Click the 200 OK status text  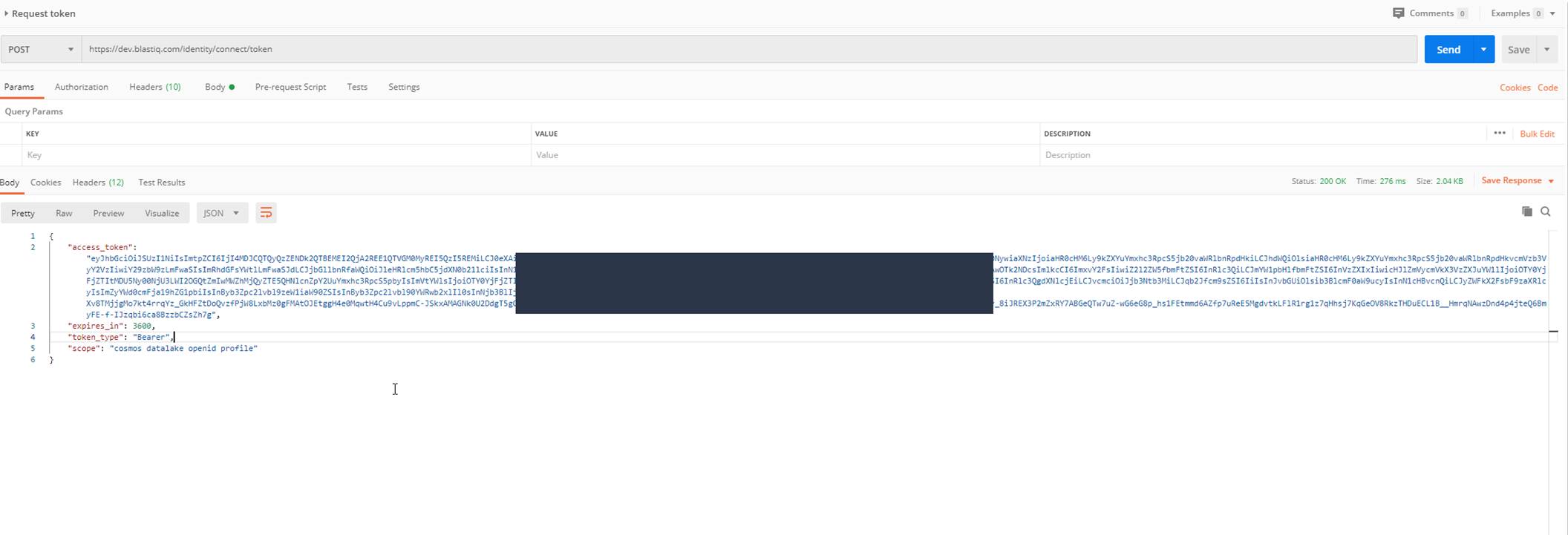1333,181
